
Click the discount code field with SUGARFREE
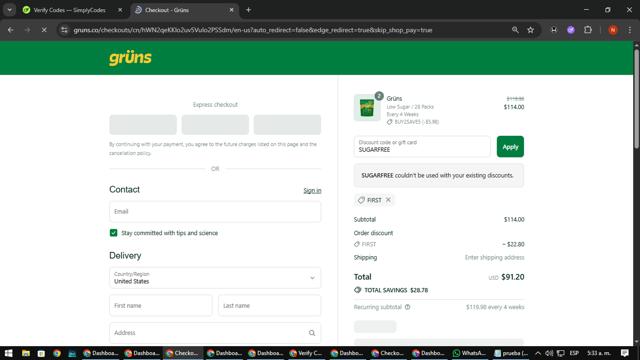point(422,147)
